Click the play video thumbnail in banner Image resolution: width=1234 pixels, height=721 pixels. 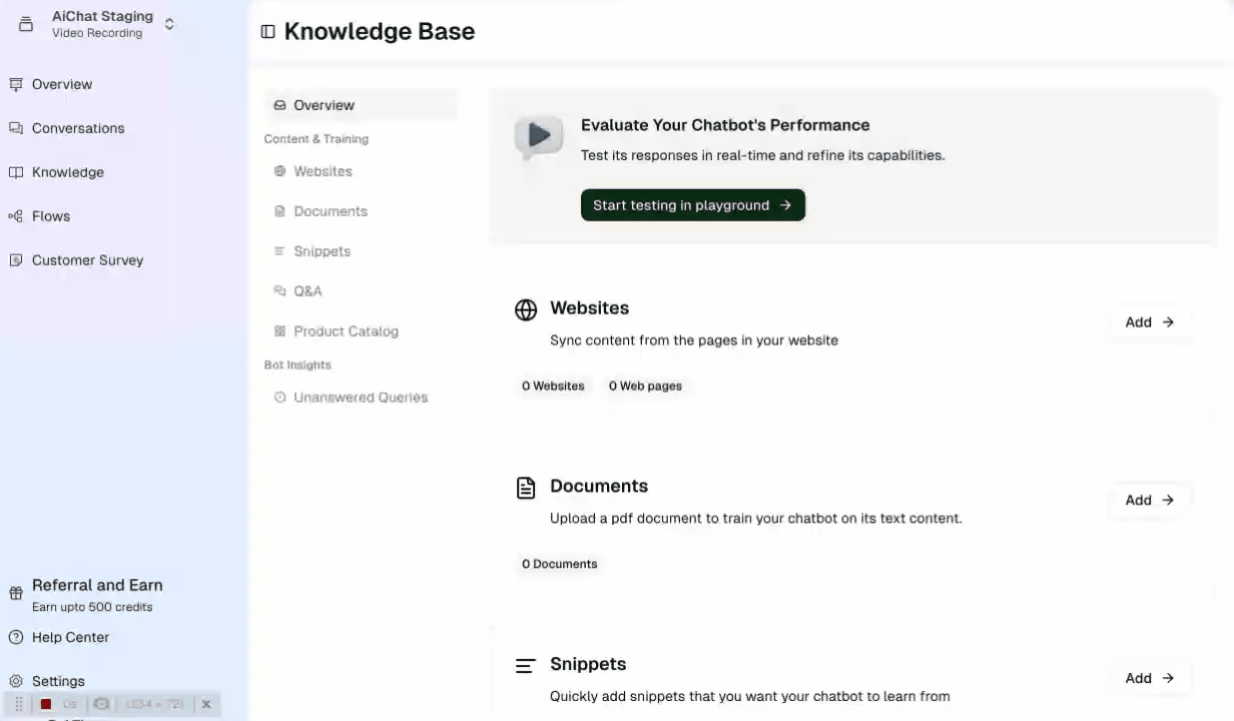538,136
